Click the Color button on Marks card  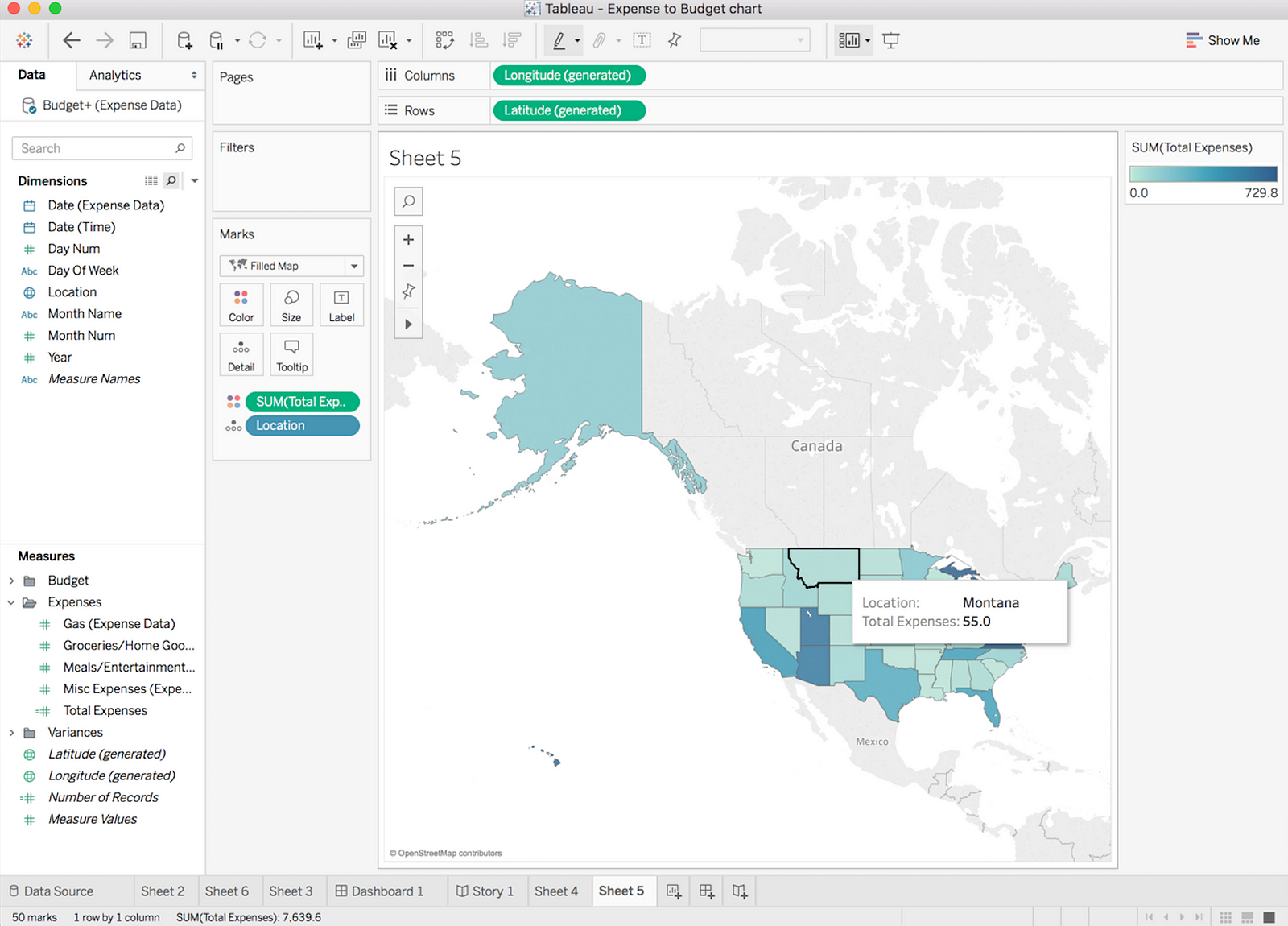[x=242, y=305]
